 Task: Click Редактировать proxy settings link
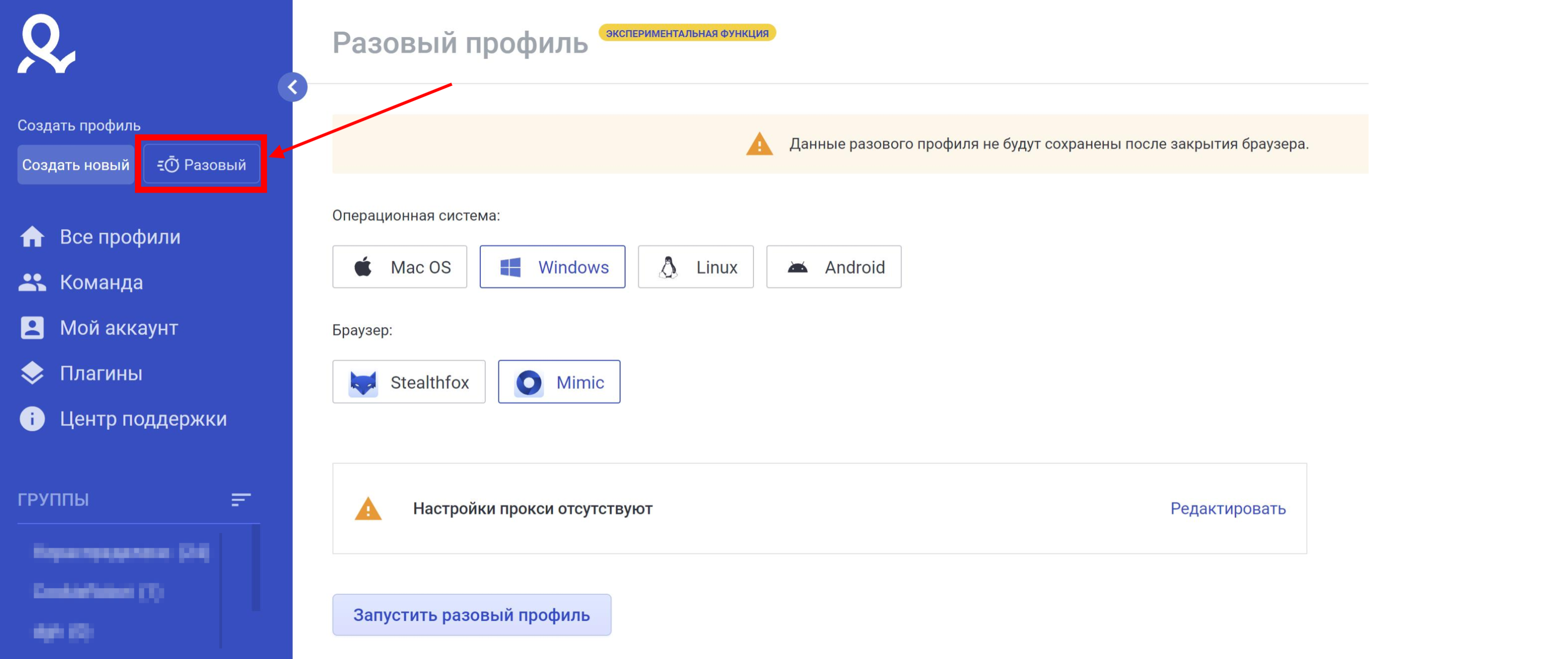[x=1228, y=509]
